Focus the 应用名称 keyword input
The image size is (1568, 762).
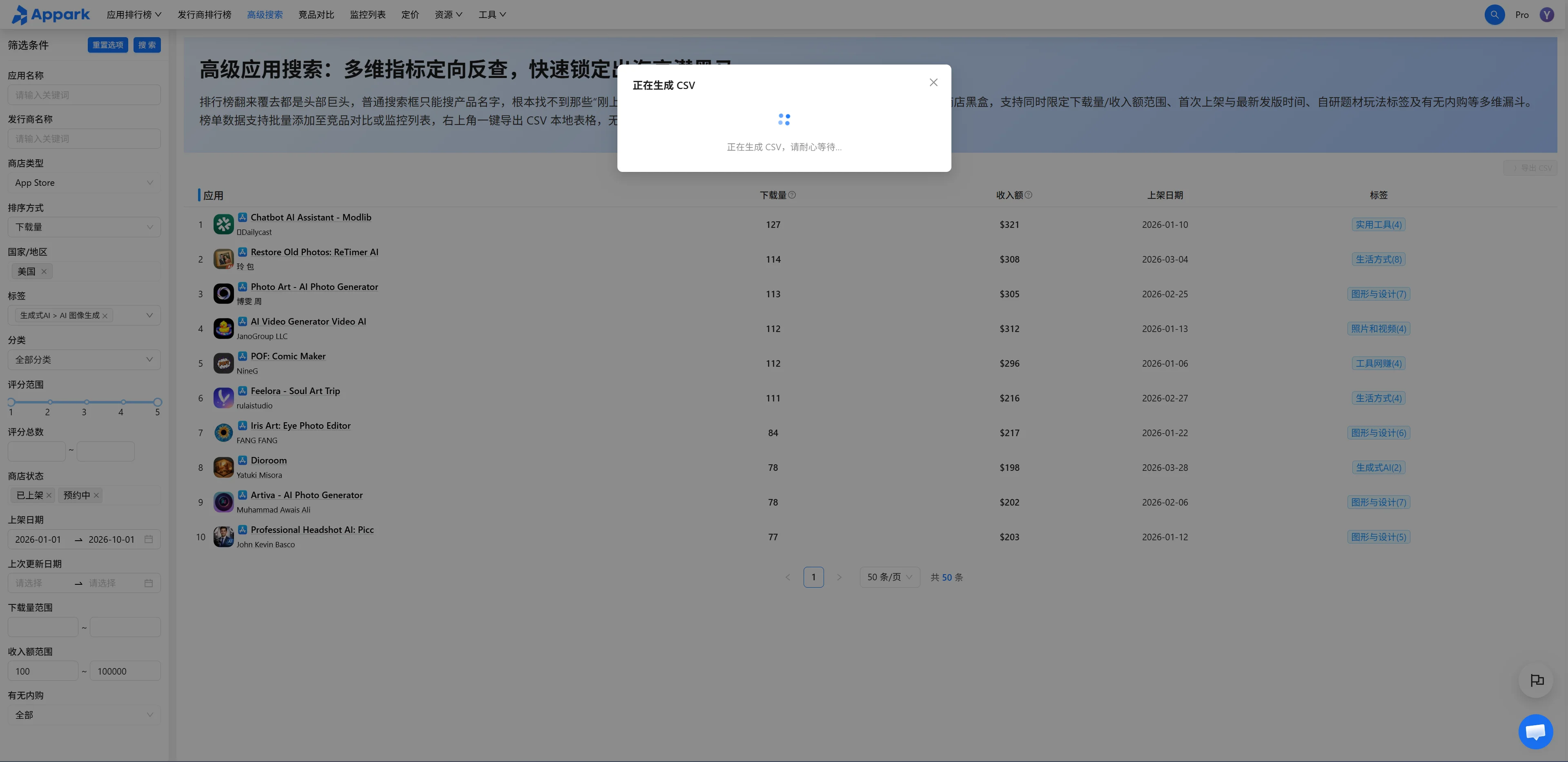[84, 95]
